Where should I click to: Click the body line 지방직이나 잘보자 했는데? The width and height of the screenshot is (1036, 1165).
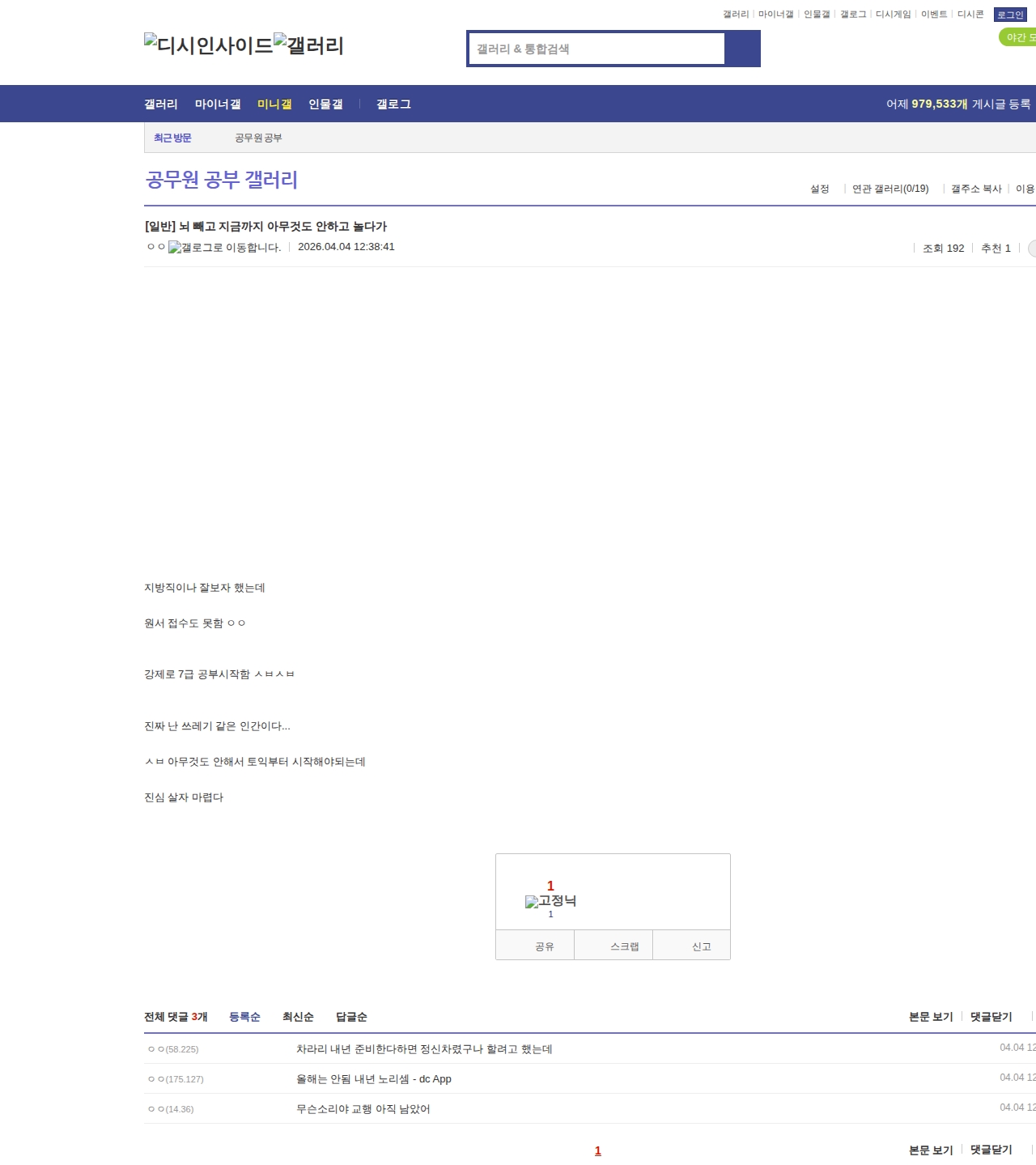coord(205,588)
